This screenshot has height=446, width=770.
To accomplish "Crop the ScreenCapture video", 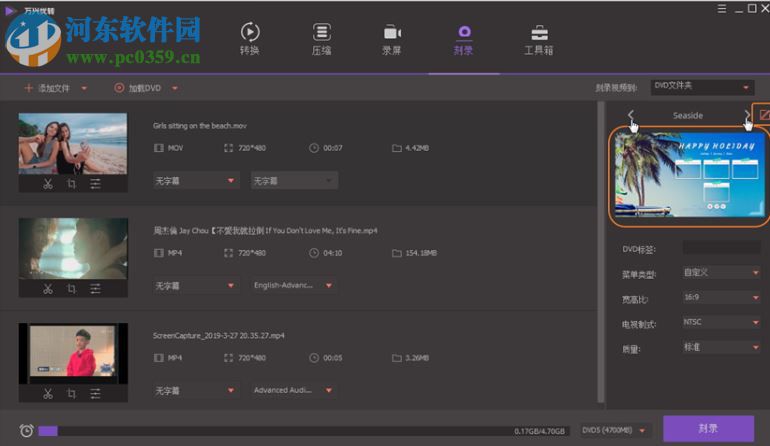I will (x=72, y=393).
